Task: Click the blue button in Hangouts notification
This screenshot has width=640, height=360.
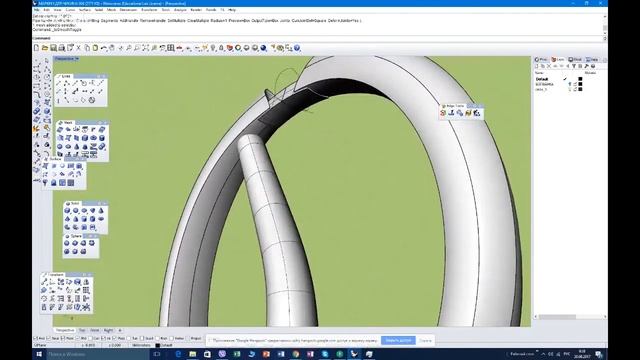Action: coord(398,340)
